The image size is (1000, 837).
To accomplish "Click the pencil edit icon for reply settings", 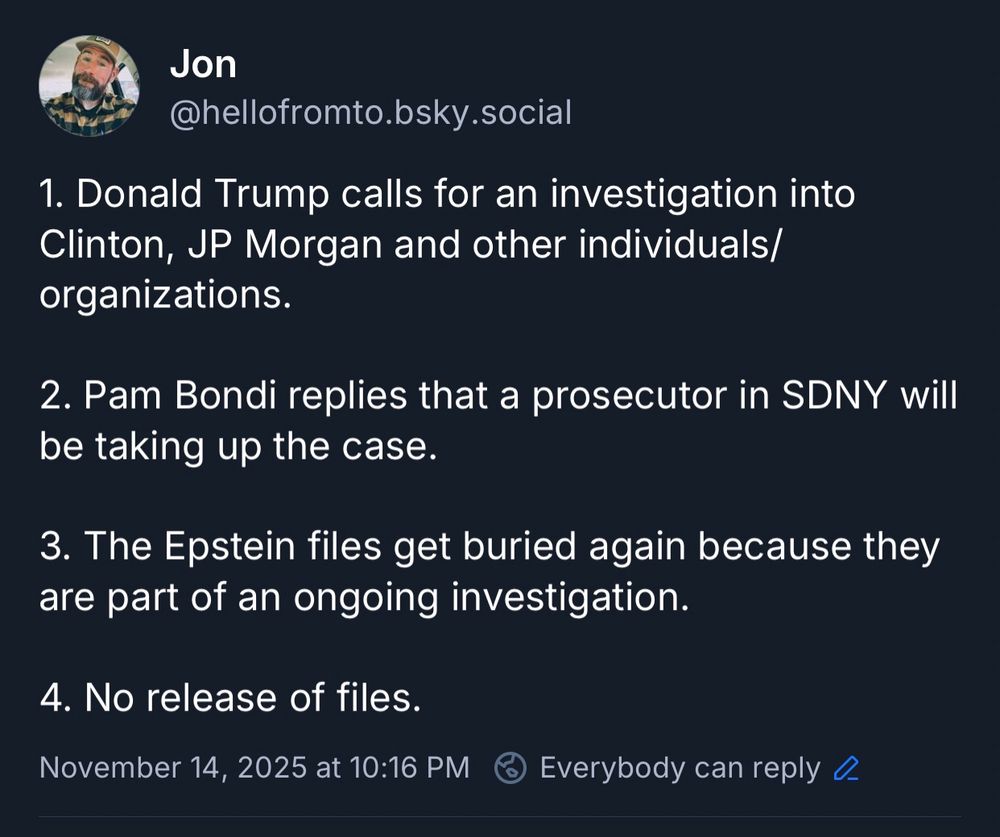I will tap(846, 768).
